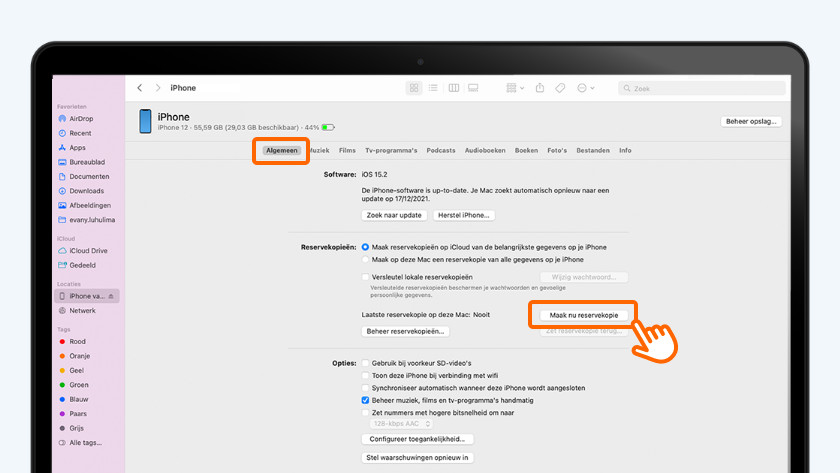Click Zoek naar update button
This screenshot has height=473, width=840.
coord(394,215)
